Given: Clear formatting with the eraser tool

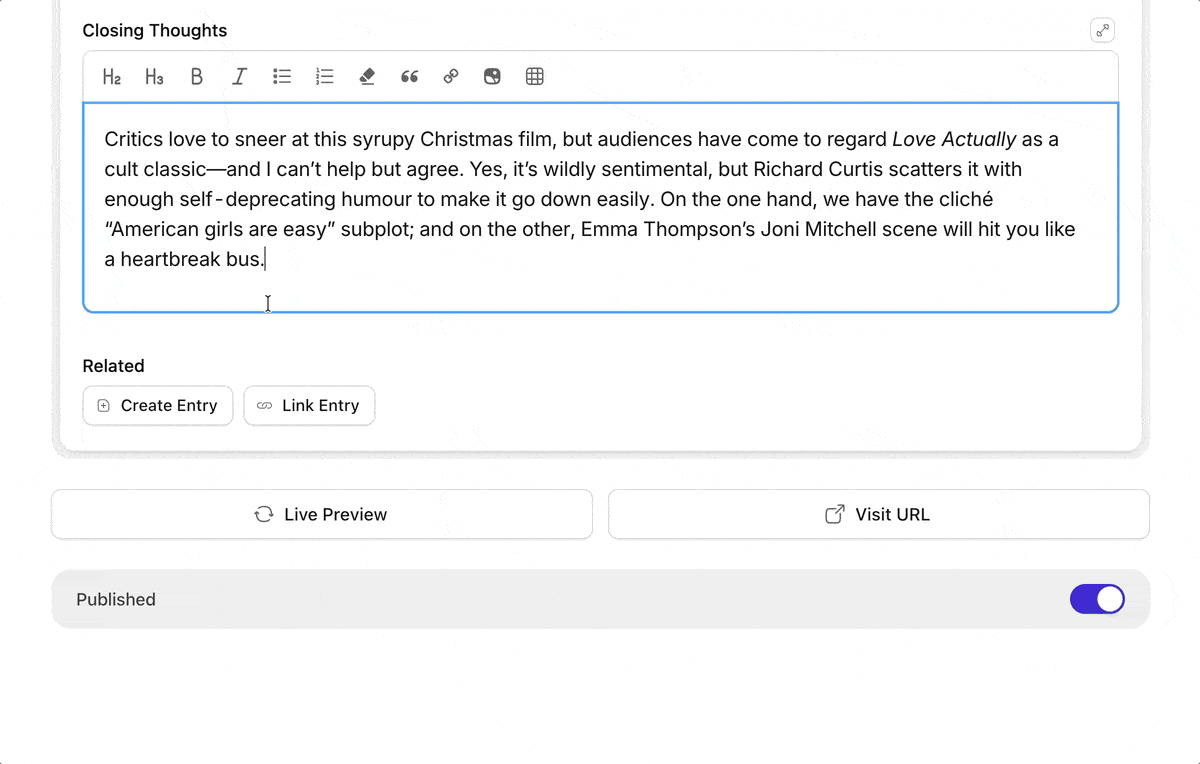Looking at the screenshot, I should point(367,76).
